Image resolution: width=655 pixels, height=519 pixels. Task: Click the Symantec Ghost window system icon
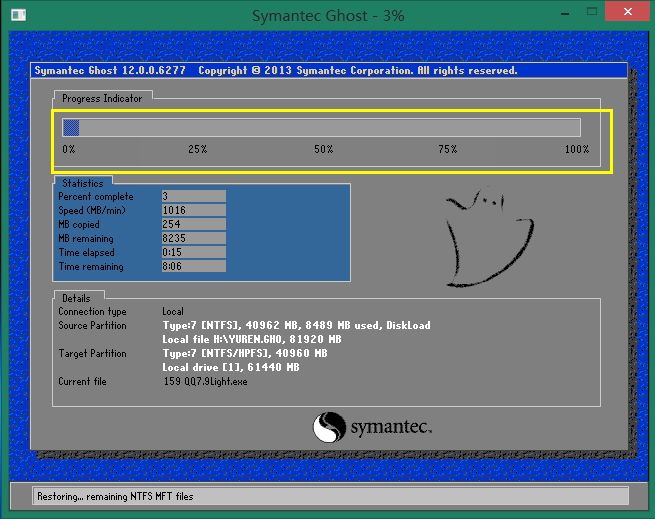[16, 12]
